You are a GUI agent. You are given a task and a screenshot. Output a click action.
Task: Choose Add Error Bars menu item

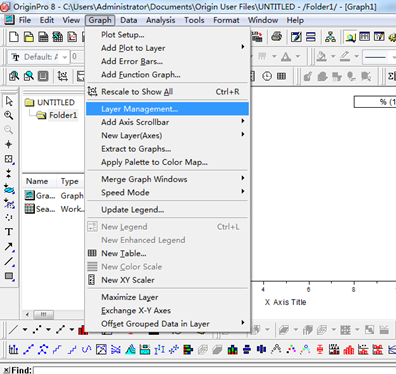pos(167,61)
